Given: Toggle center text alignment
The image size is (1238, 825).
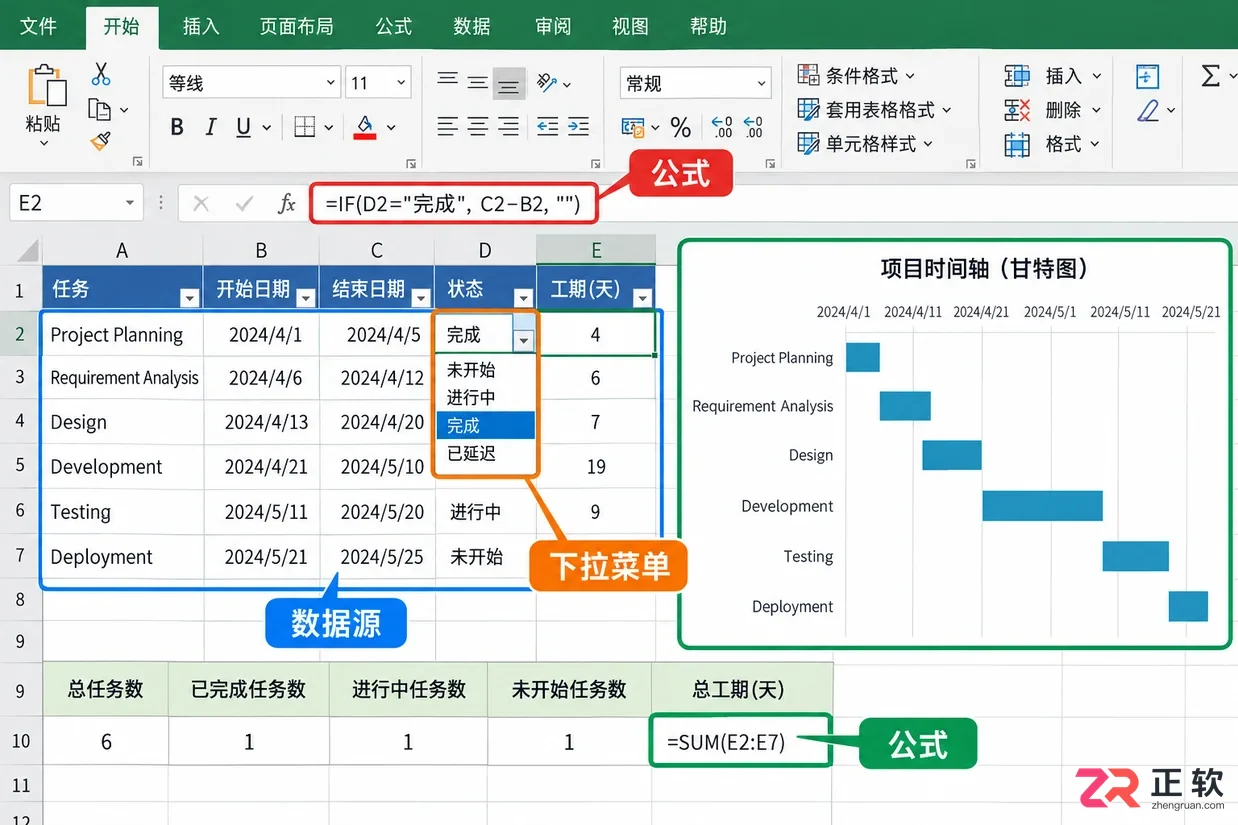Looking at the screenshot, I should [479, 126].
